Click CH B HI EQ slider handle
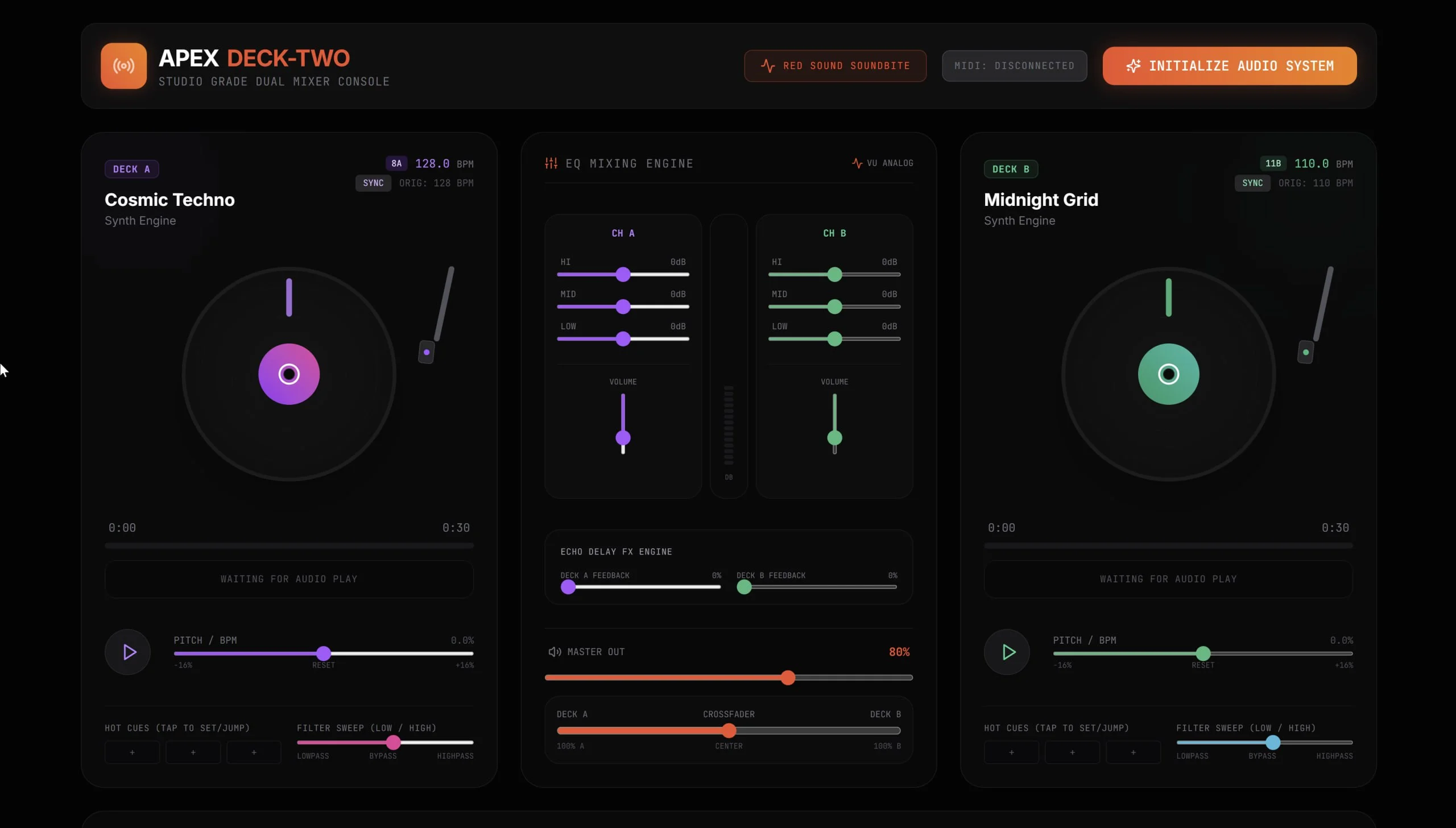This screenshot has width=1456, height=828. tap(834, 275)
